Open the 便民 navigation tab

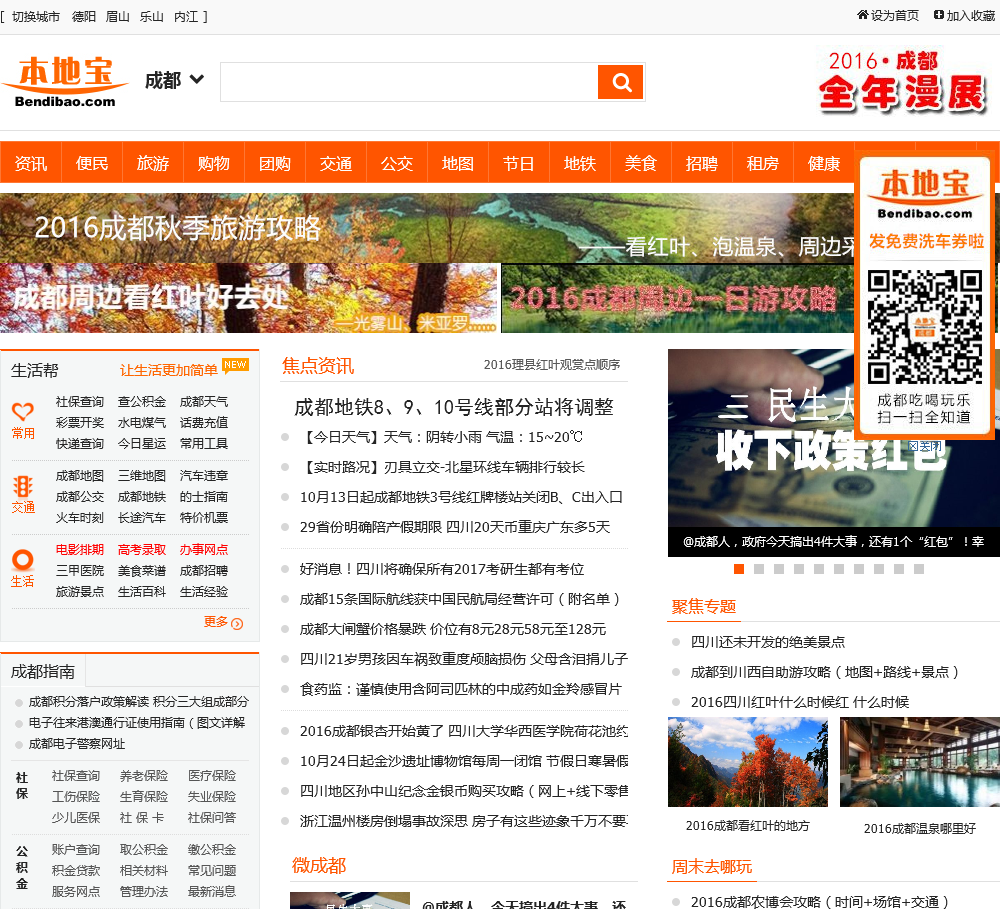(92, 163)
